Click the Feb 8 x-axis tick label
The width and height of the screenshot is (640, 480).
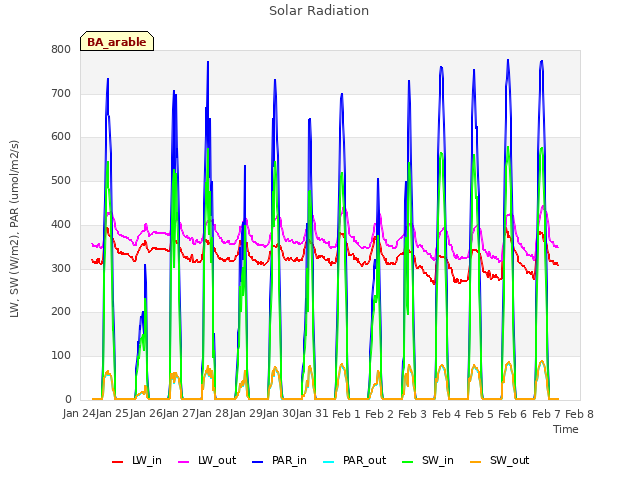coord(579,414)
